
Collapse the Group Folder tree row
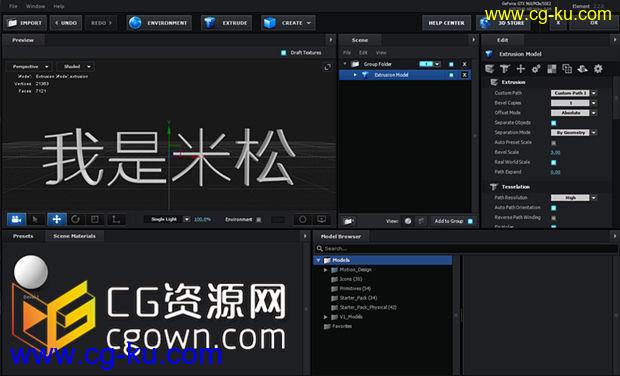pos(345,64)
